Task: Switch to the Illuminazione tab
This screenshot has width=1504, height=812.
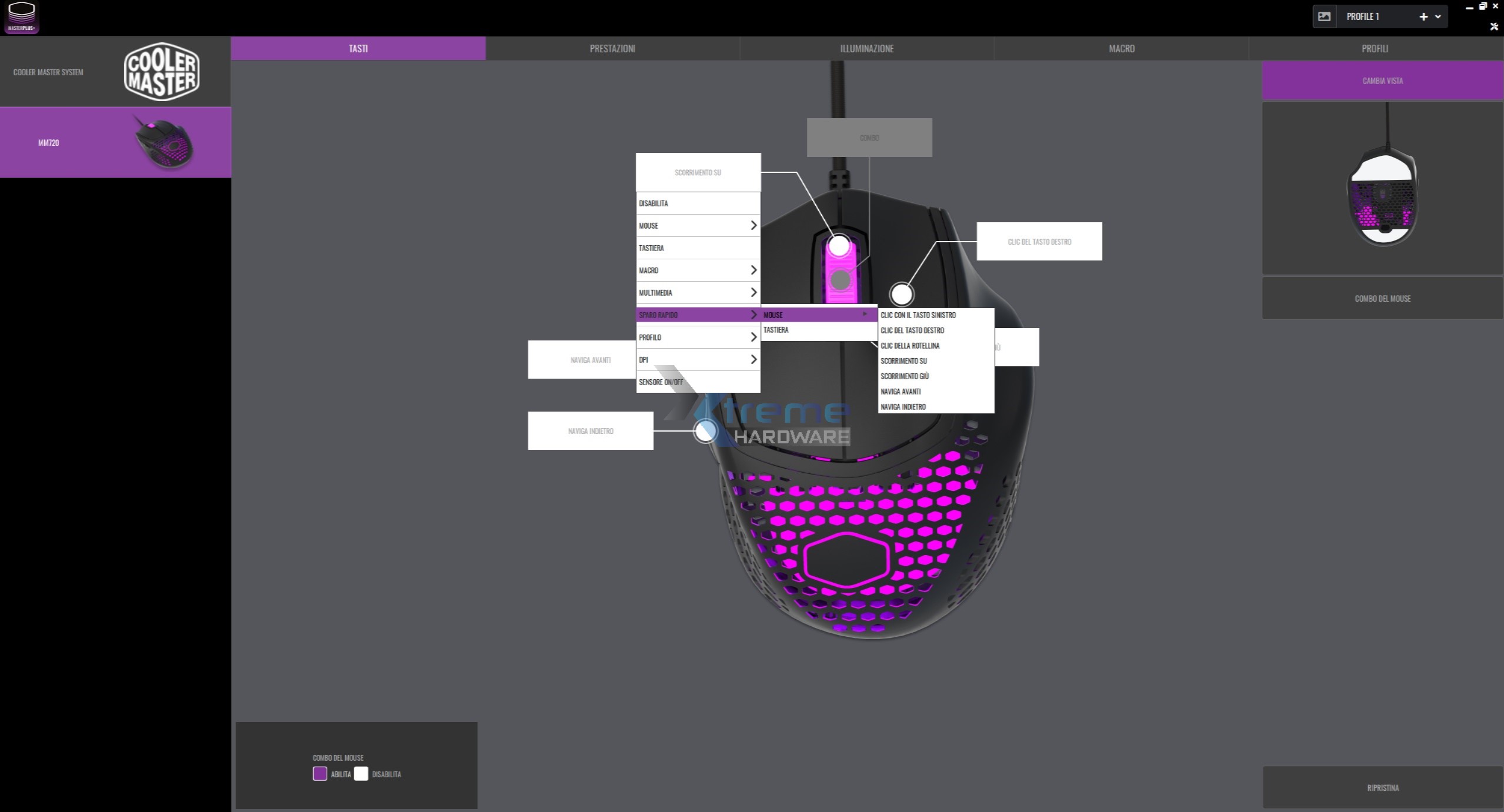Action: [x=866, y=49]
